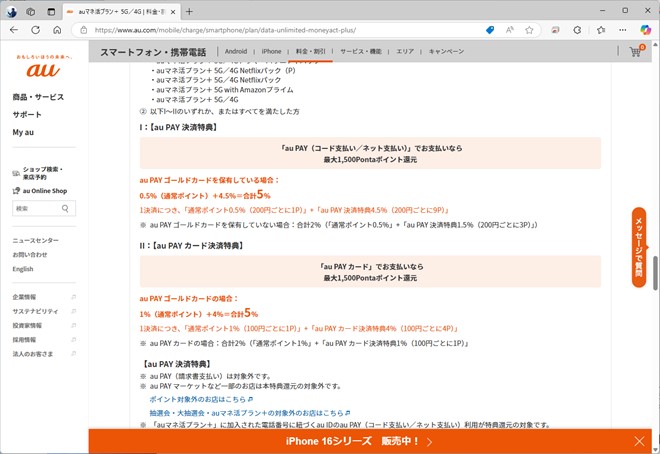Open the shopping cart icon
Image resolution: width=660 pixels, height=454 pixels.
636,51
